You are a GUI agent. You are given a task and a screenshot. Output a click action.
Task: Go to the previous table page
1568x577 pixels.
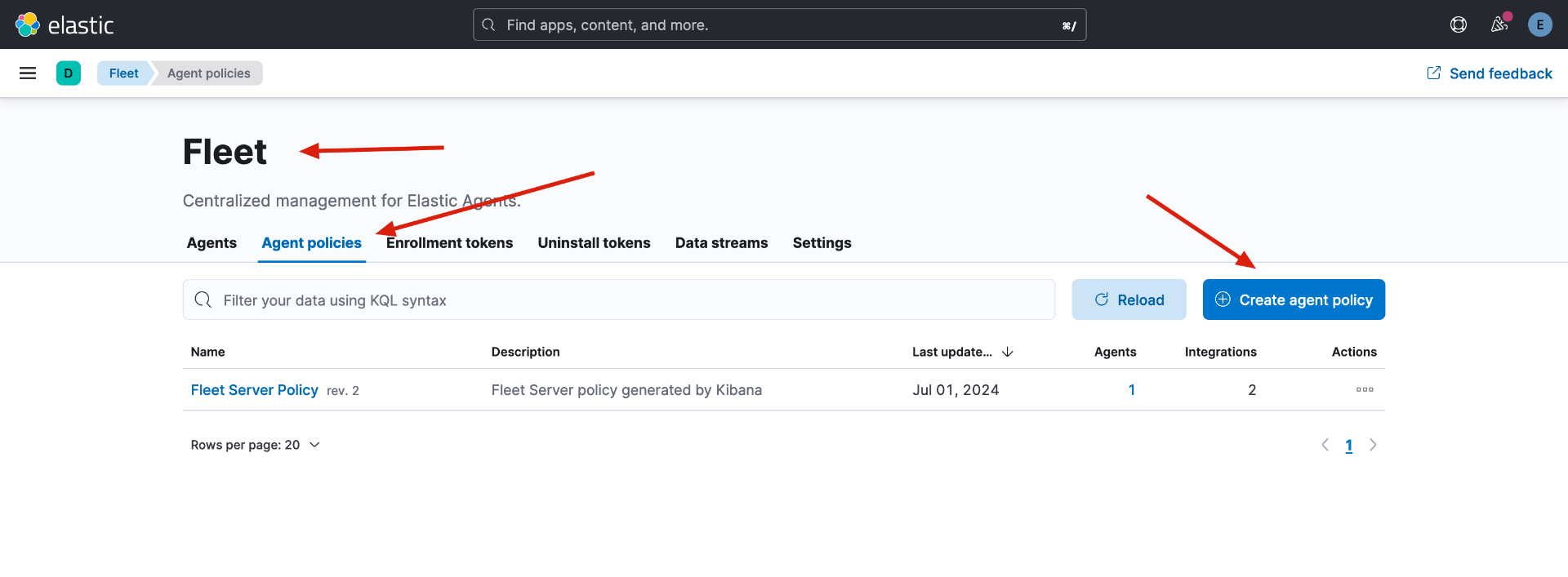(x=1325, y=445)
